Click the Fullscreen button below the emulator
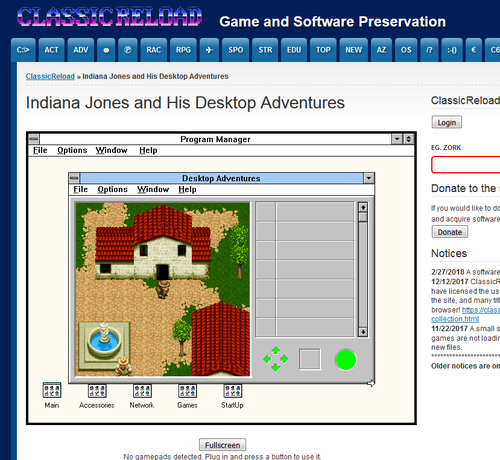The image size is (500, 460). pos(222,445)
